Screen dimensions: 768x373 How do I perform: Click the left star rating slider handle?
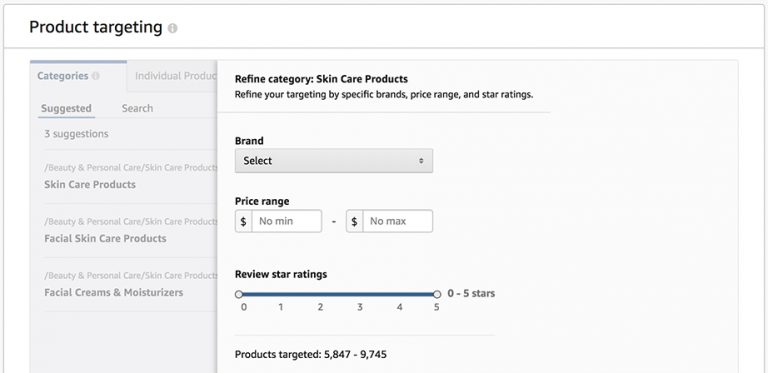pyautogui.click(x=239, y=294)
